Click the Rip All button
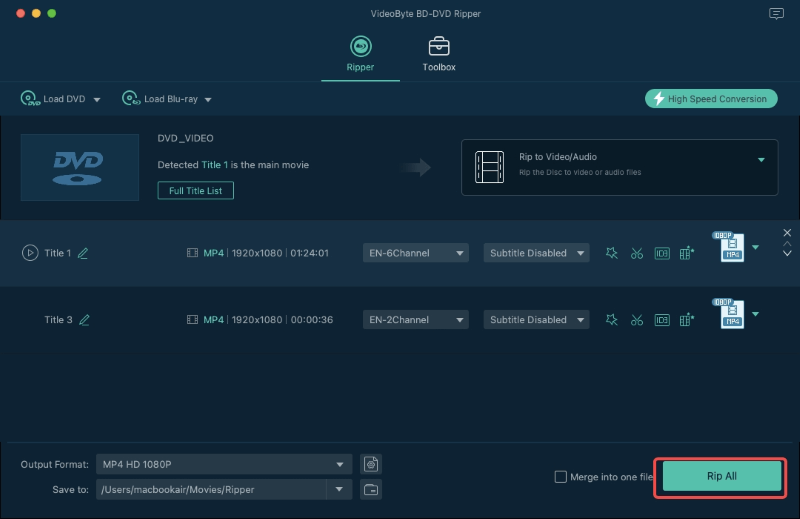This screenshot has height=519, width=800. point(721,477)
